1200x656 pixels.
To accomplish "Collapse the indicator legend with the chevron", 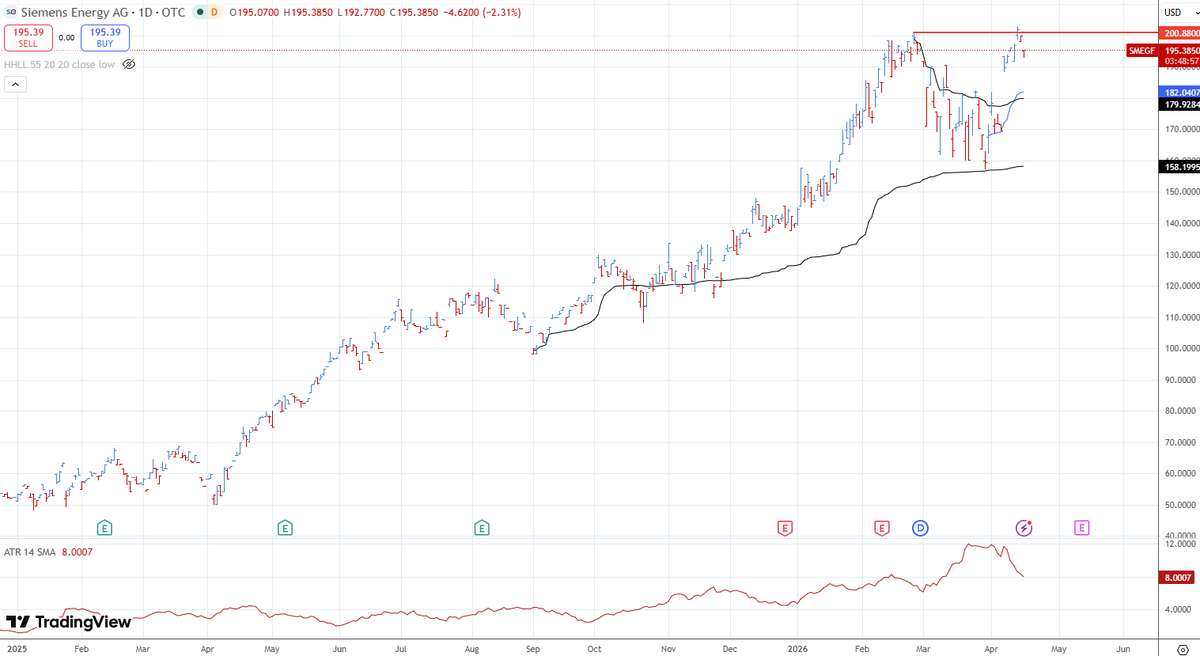I will tap(16, 85).
